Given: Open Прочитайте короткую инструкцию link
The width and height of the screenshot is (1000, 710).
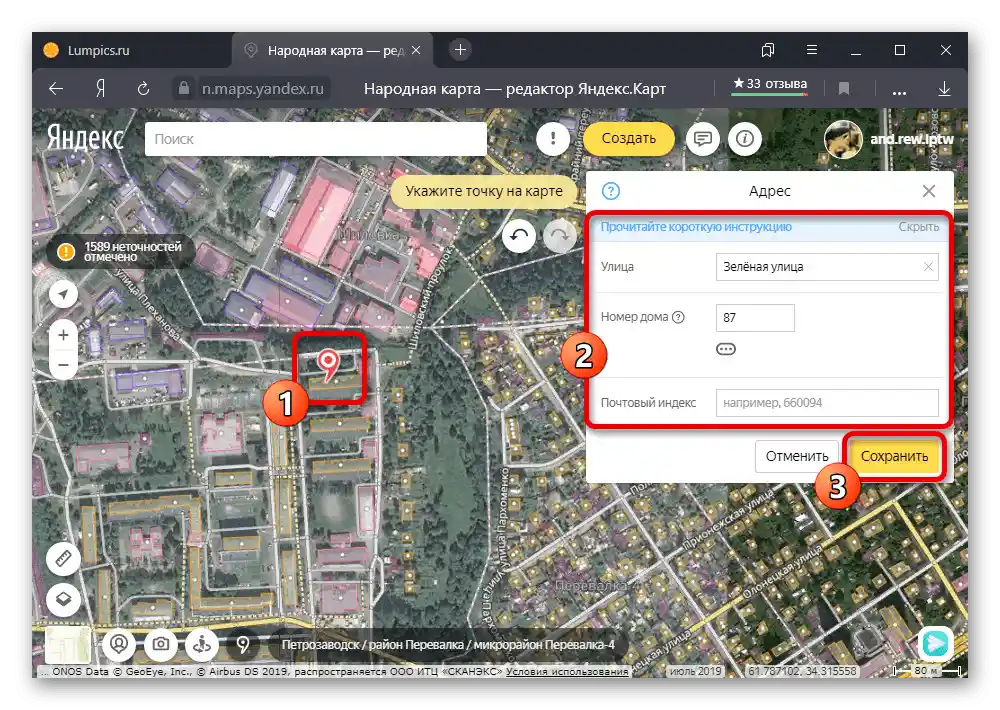Looking at the screenshot, I should coord(696,226).
